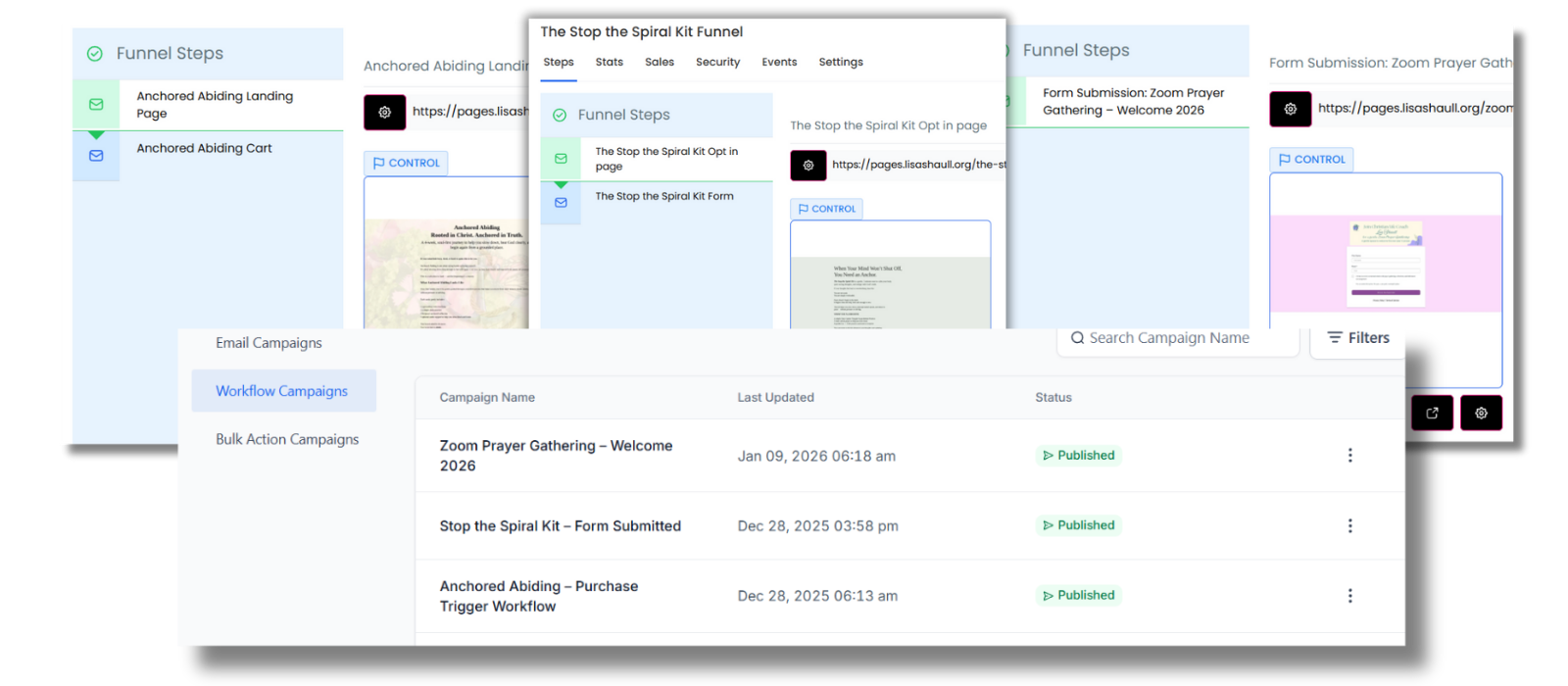
Task: Click the pages.lisashaull.org/the-st URL field
Action: (x=918, y=166)
